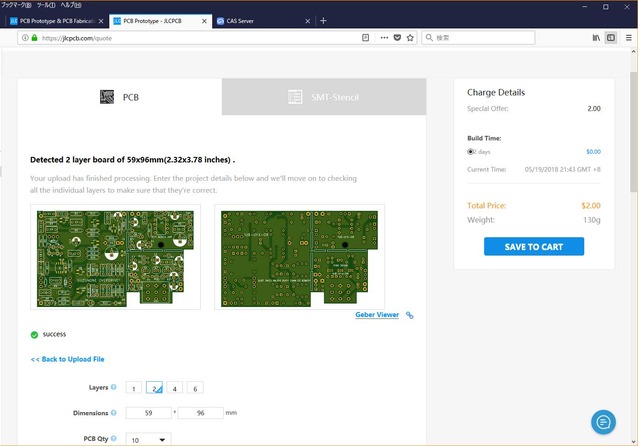The width and height of the screenshot is (638, 446).
Task: Click the SMT-Stencil list icon
Action: click(295, 97)
